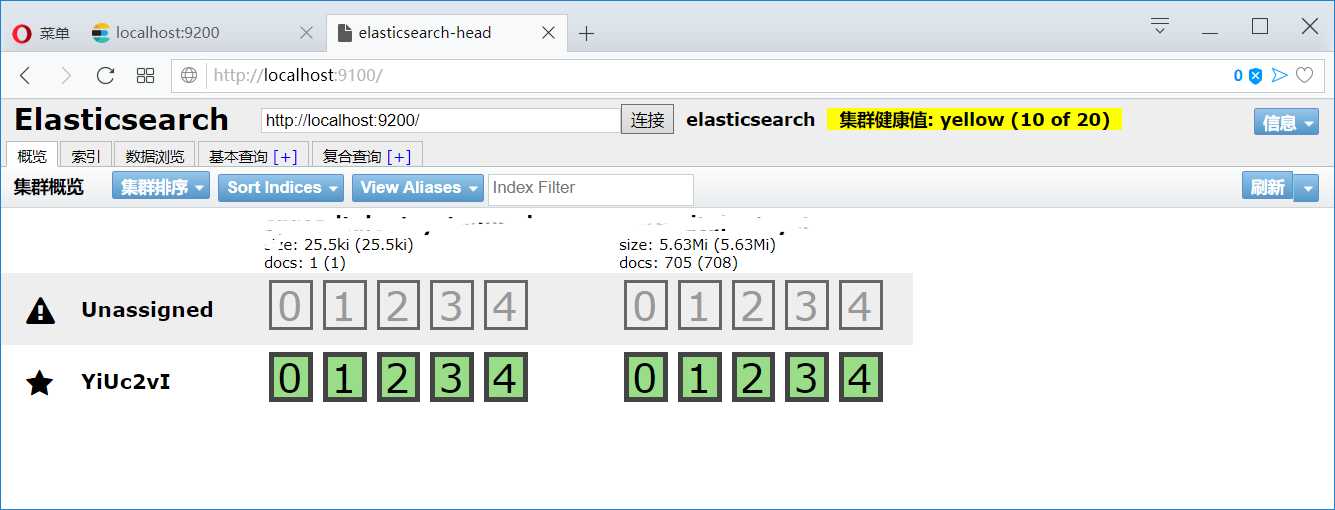Click green shard 2 of second index
The image size is (1335, 510).
click(x=753, y=378)
